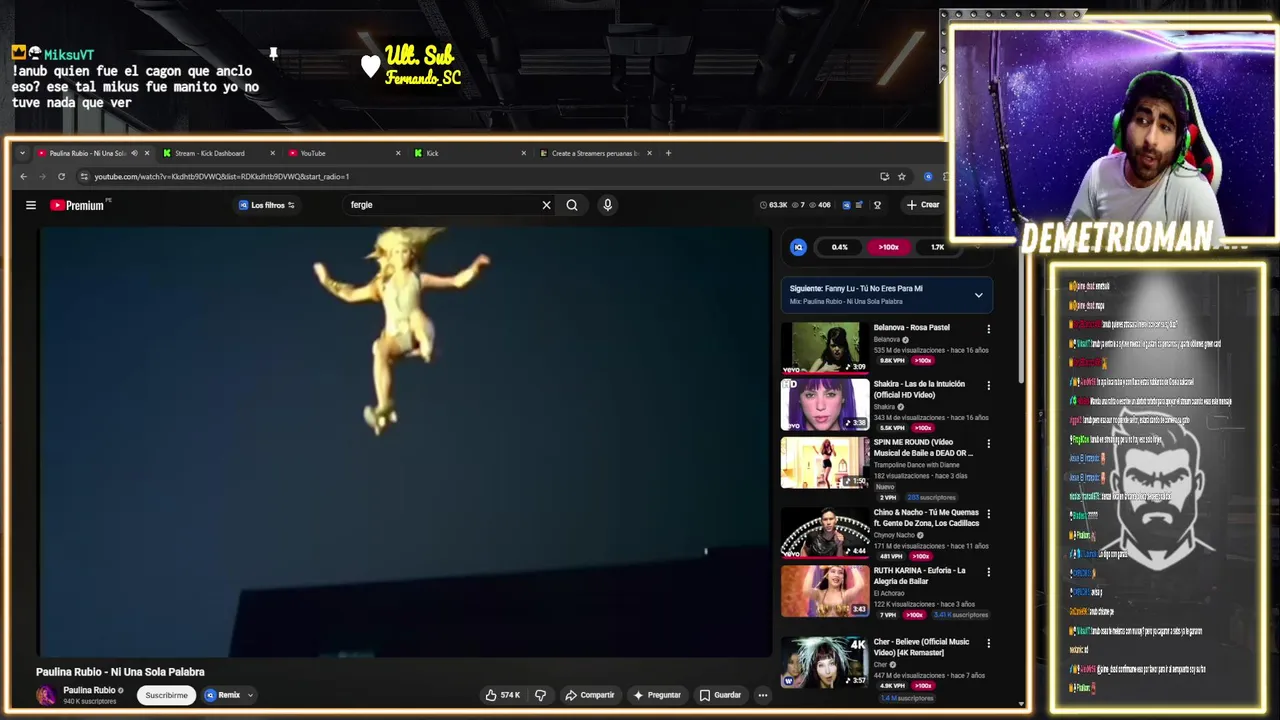The image size is (1280, 720).
Task: Click the '1.7K' stat pill
Action: click(937, 247)
